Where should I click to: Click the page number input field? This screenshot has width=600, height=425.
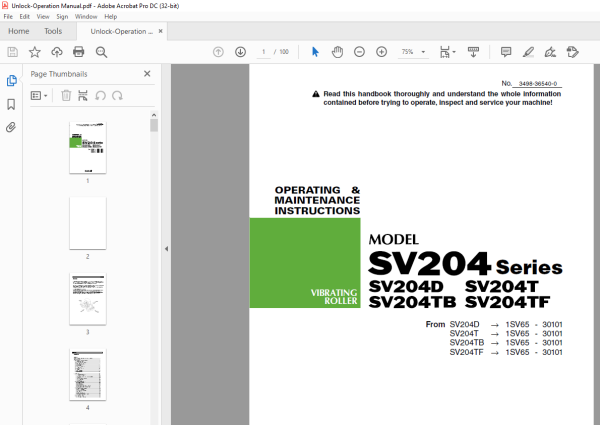coord(263,52)
